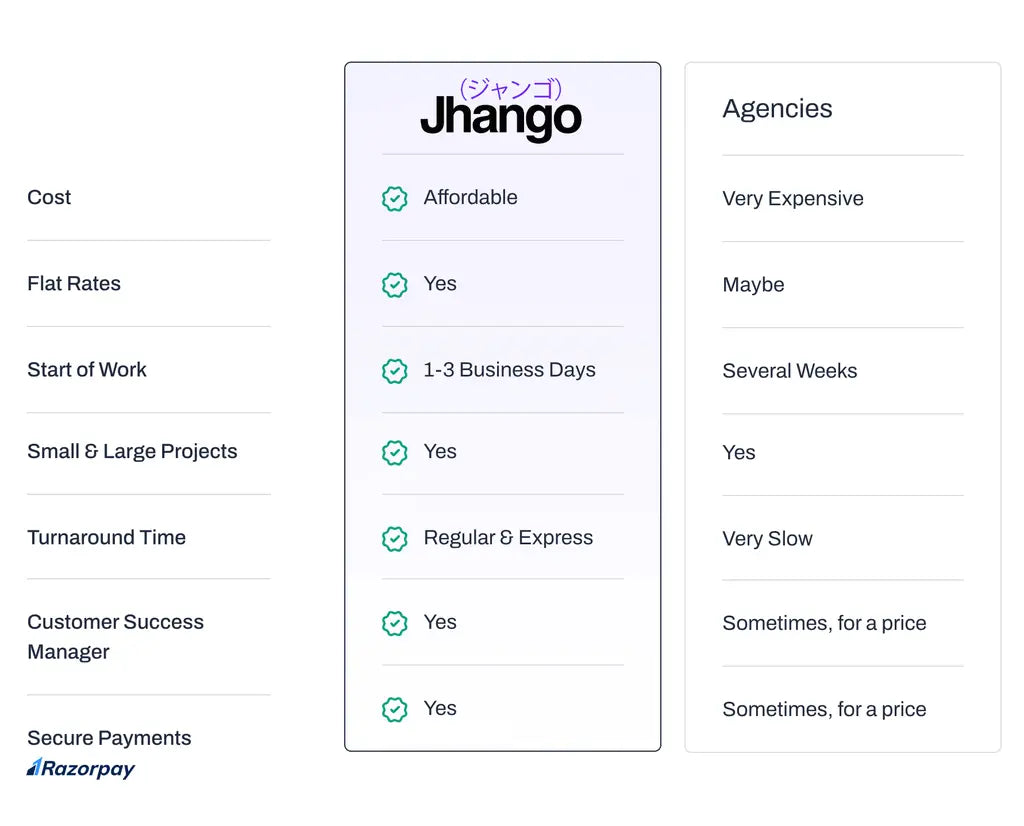Click check badge in Secure Payments row
The height and width of the screenshot is (826, 1024).
(x=394, y=709)
